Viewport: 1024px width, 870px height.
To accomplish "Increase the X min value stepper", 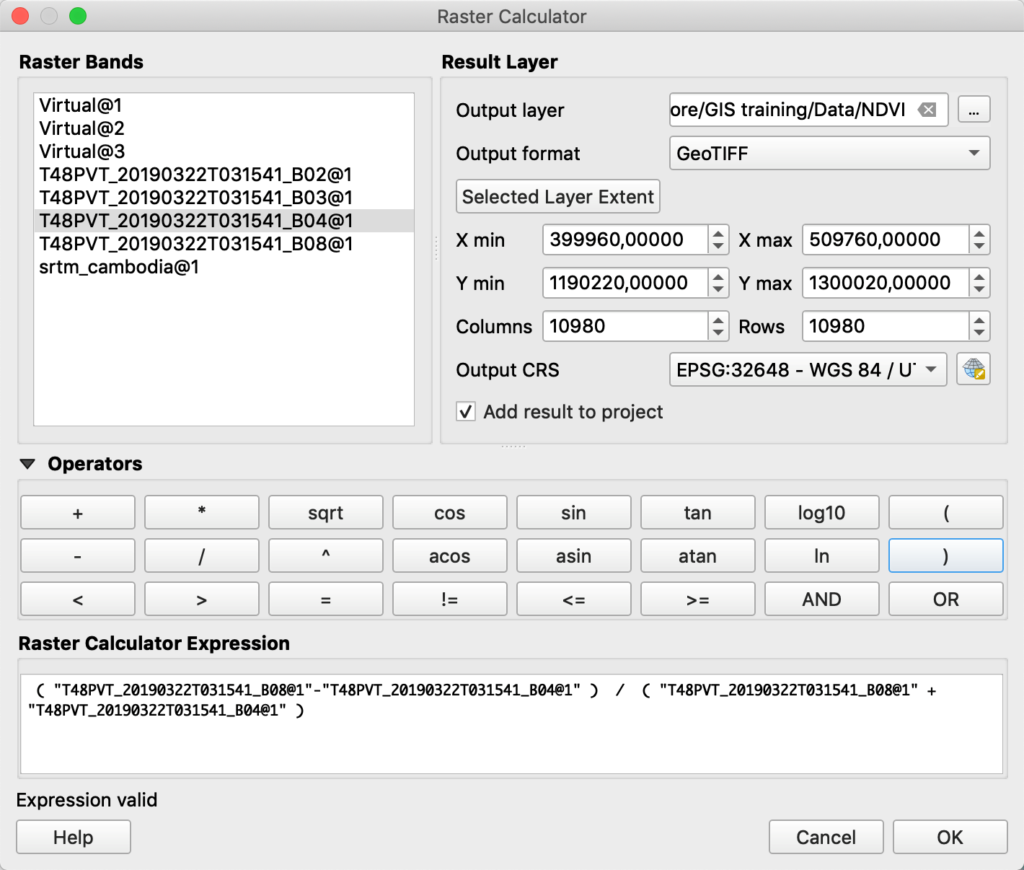I will point(718,233).
